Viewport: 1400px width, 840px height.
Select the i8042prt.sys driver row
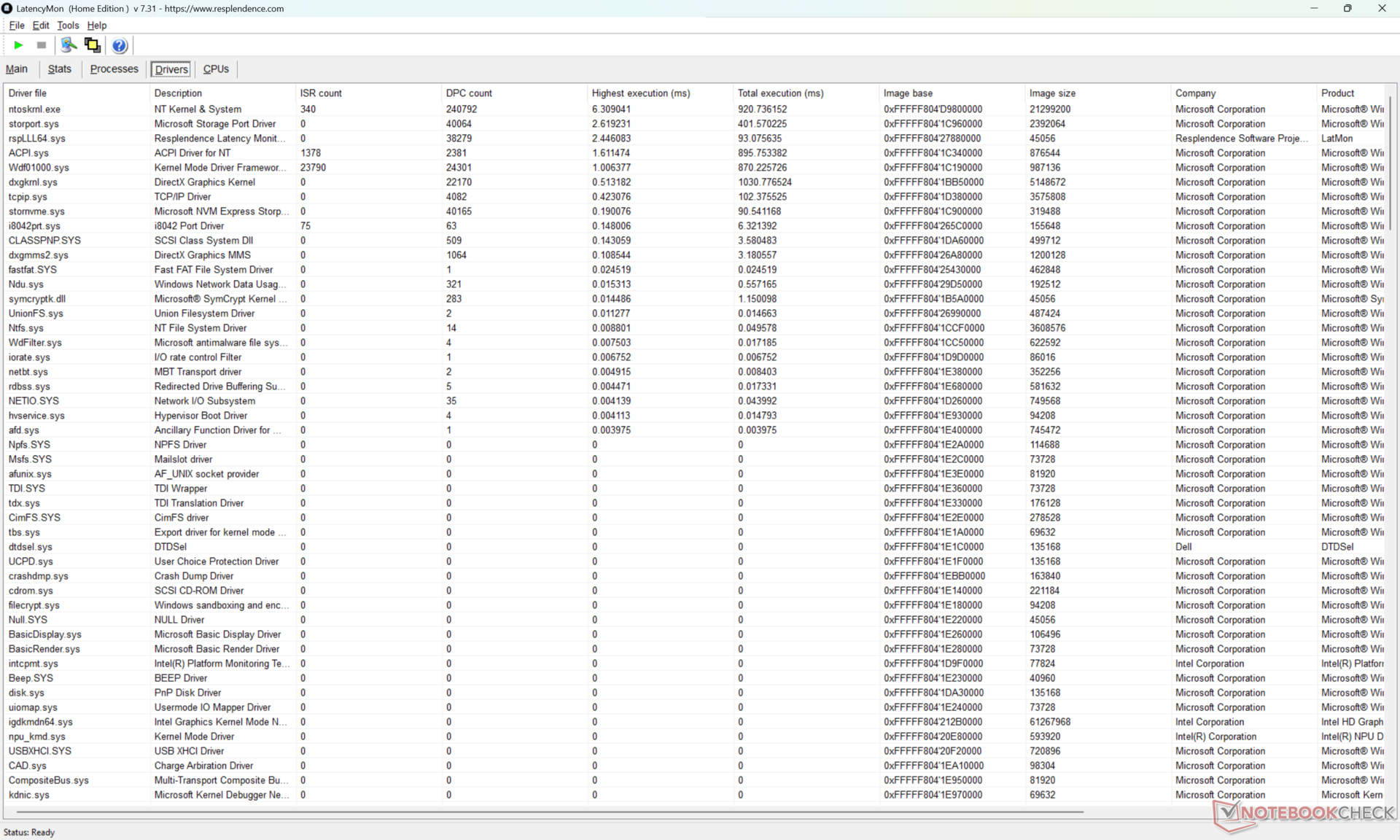click(694, 226)
